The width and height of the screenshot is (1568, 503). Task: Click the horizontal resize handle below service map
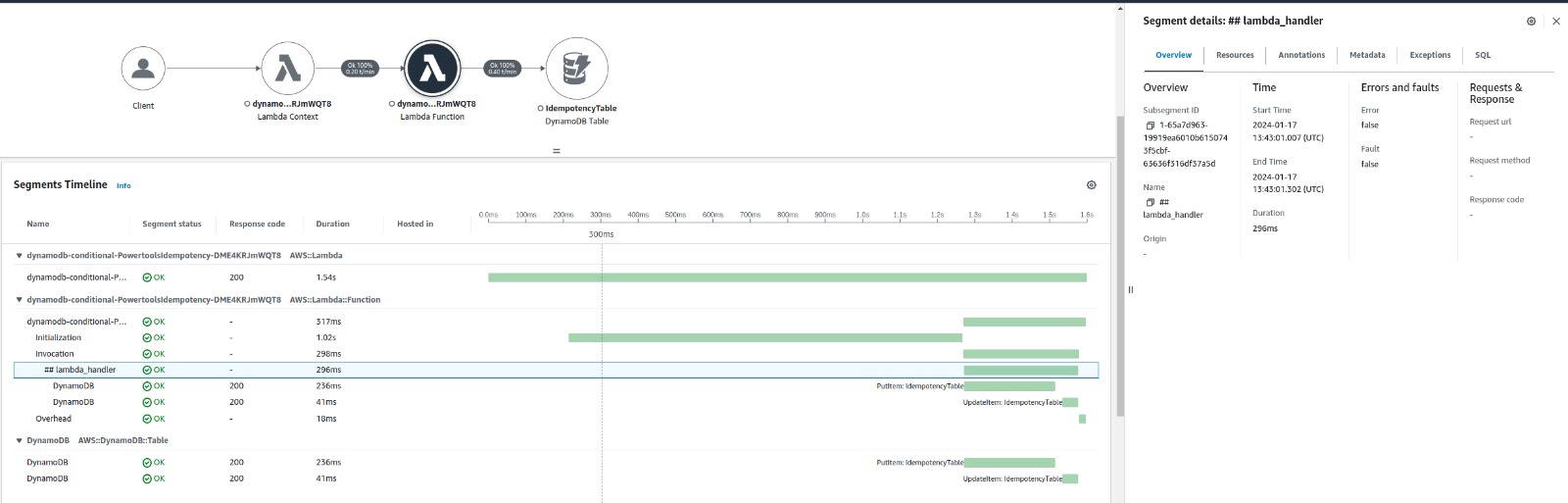[x=557, y=152]
